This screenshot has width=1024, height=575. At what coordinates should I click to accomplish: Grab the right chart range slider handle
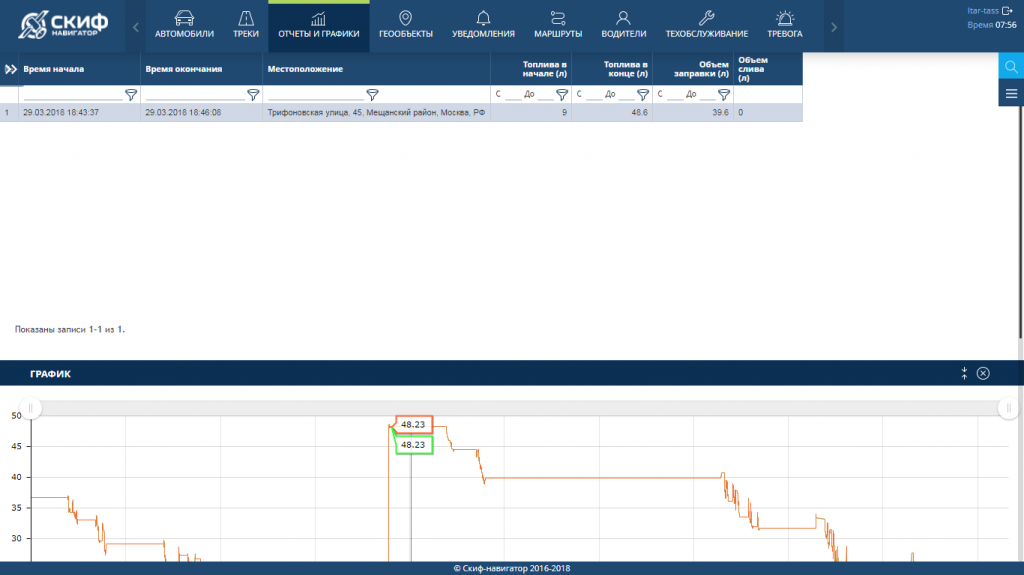click(x=1008, y=408)
